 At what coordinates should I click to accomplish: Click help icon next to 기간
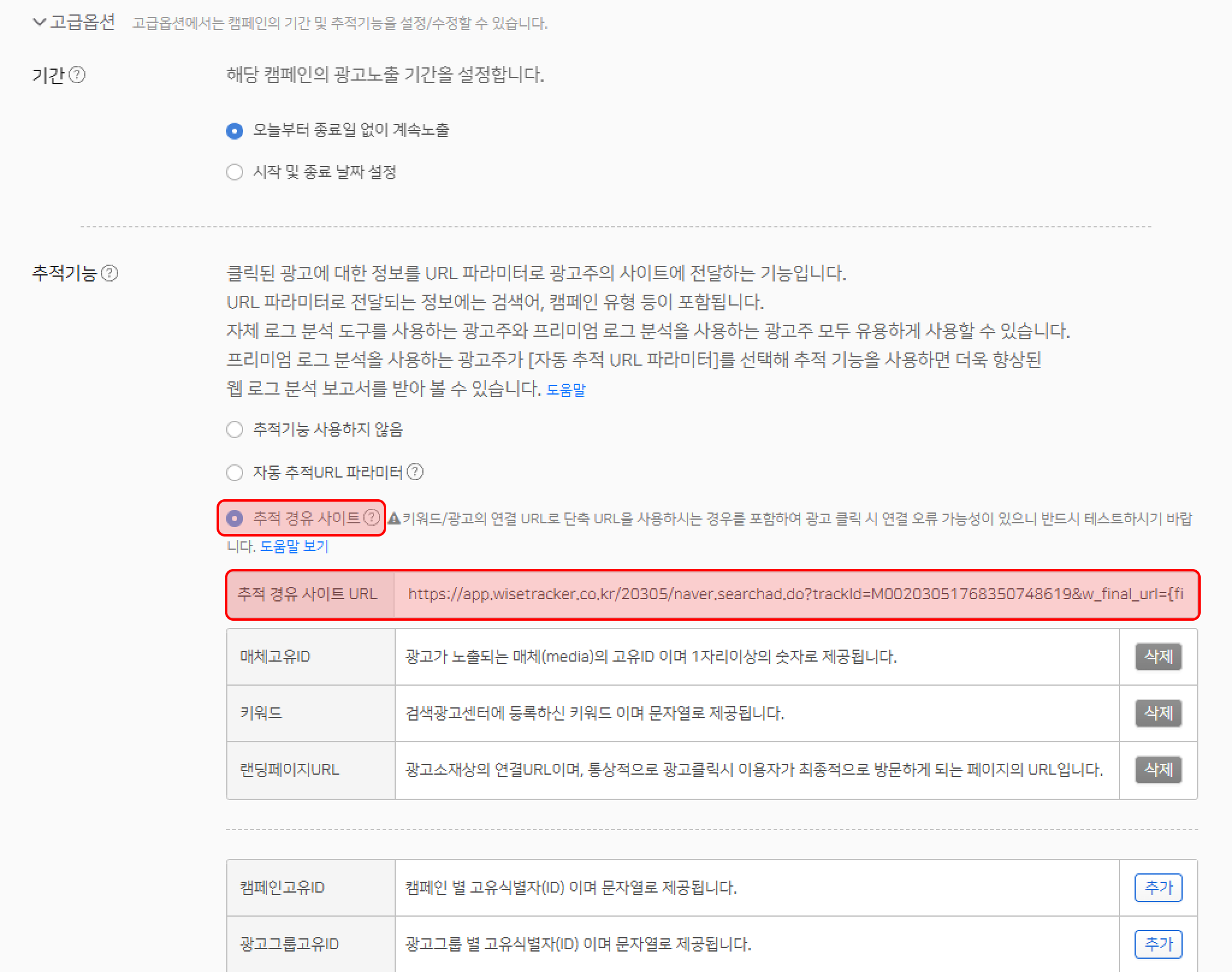[x=77, y=75]
